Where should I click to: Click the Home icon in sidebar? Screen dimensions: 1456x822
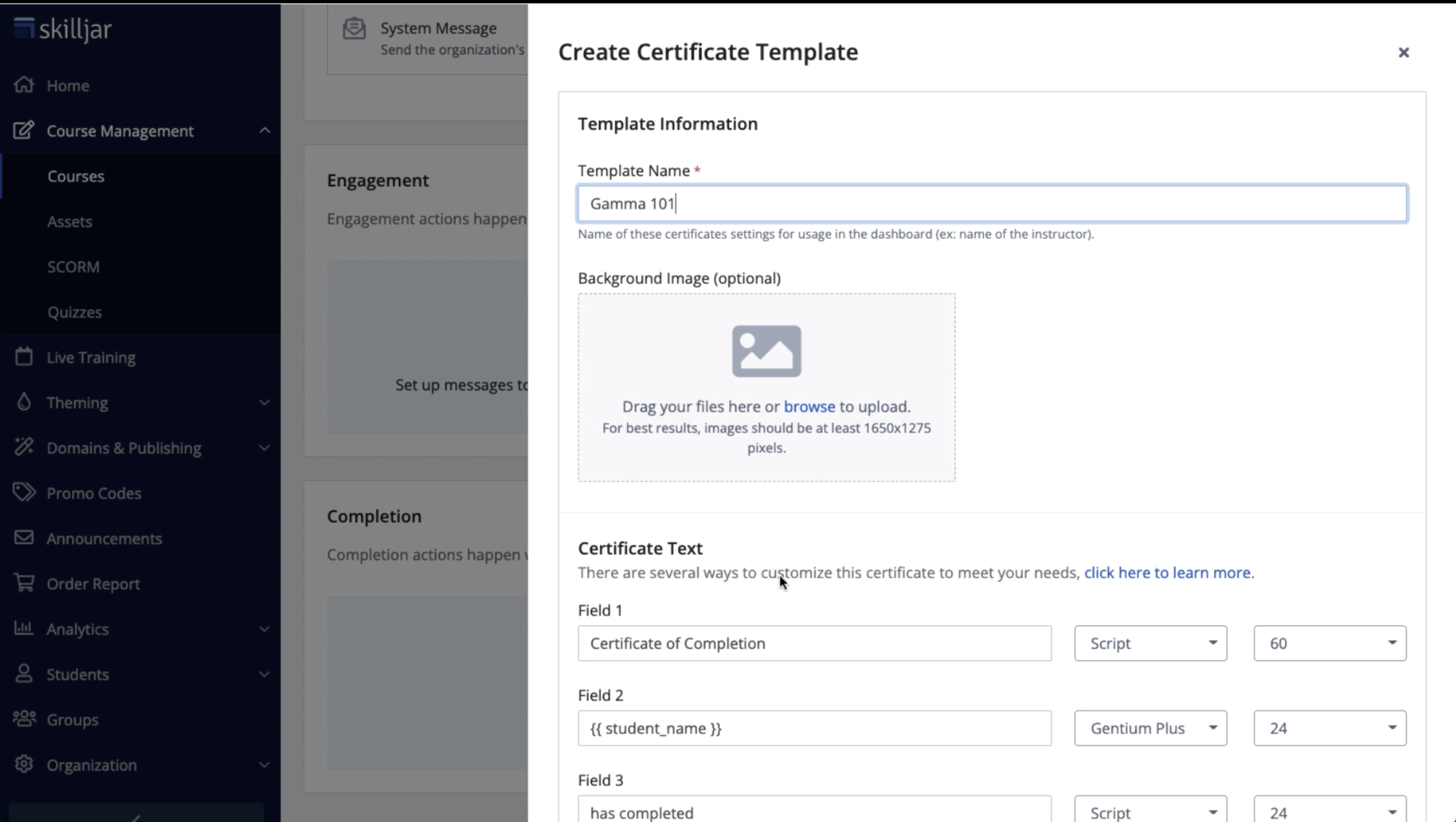click(x=24, y=85)
